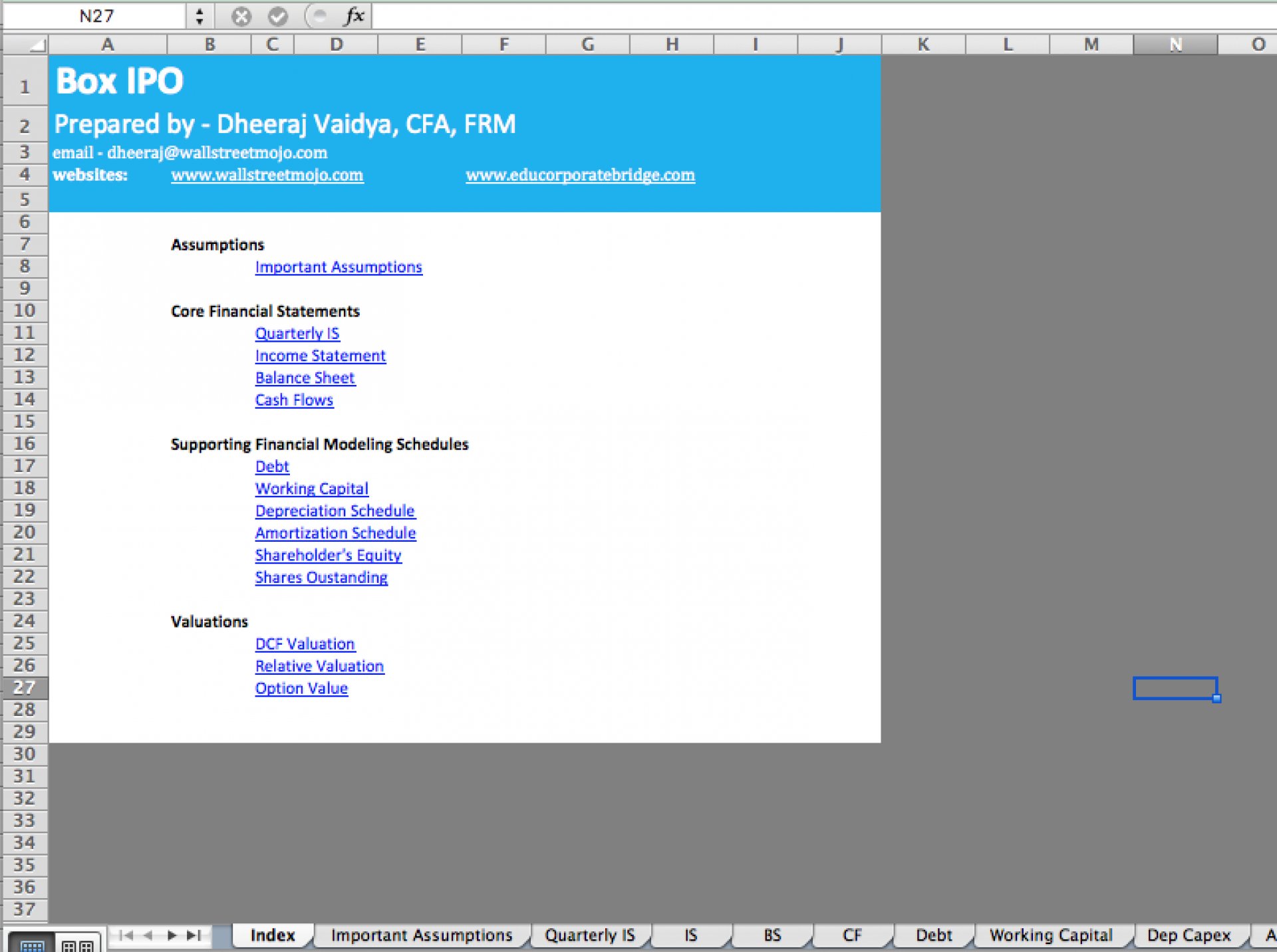Open www.wallstreetmojo.com website link
Image resolution: width=1277 pixels, height=952 pixels.
coord(267,175)
